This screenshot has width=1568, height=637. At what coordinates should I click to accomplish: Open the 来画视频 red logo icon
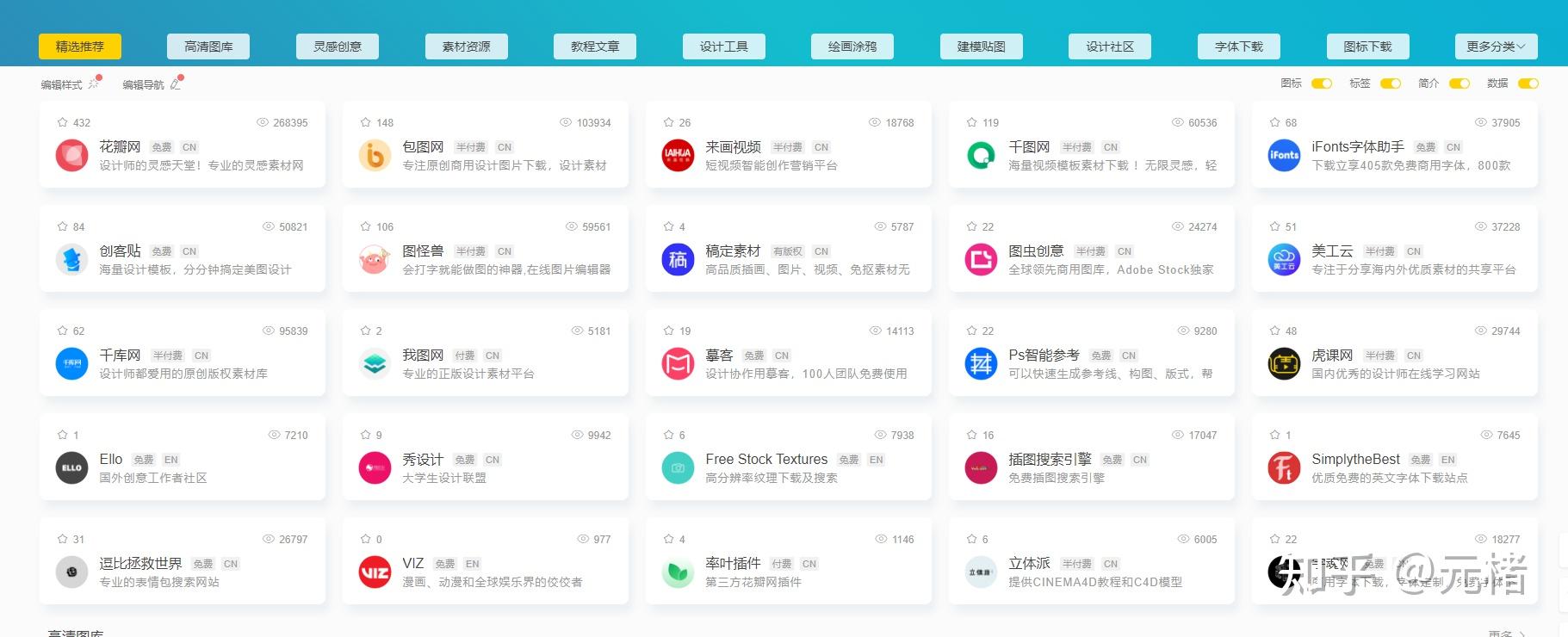[678, 156]
